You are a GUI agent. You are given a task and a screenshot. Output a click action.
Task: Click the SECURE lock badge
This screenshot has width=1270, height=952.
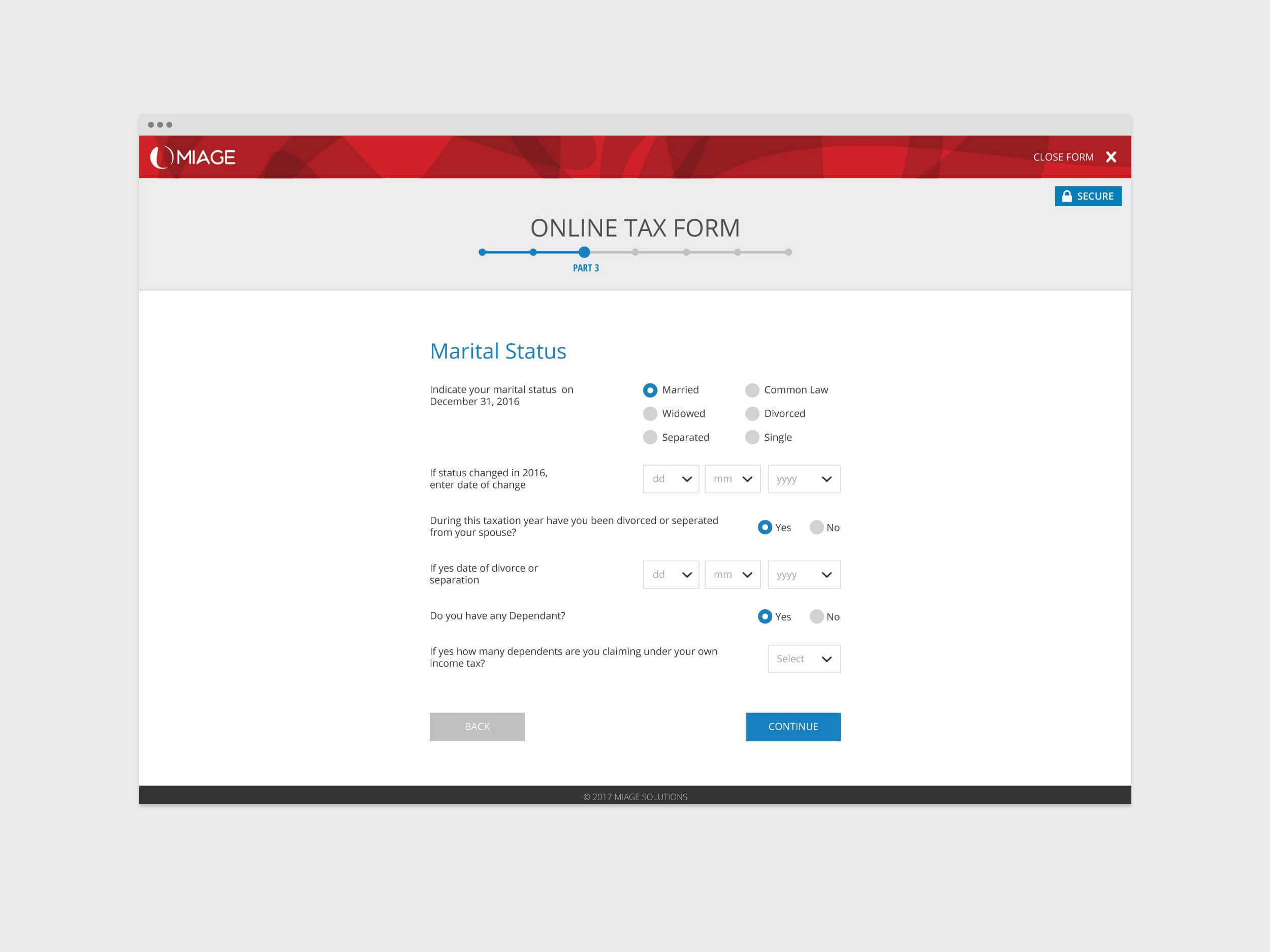pyautogui.click(x=1088, y=196)
